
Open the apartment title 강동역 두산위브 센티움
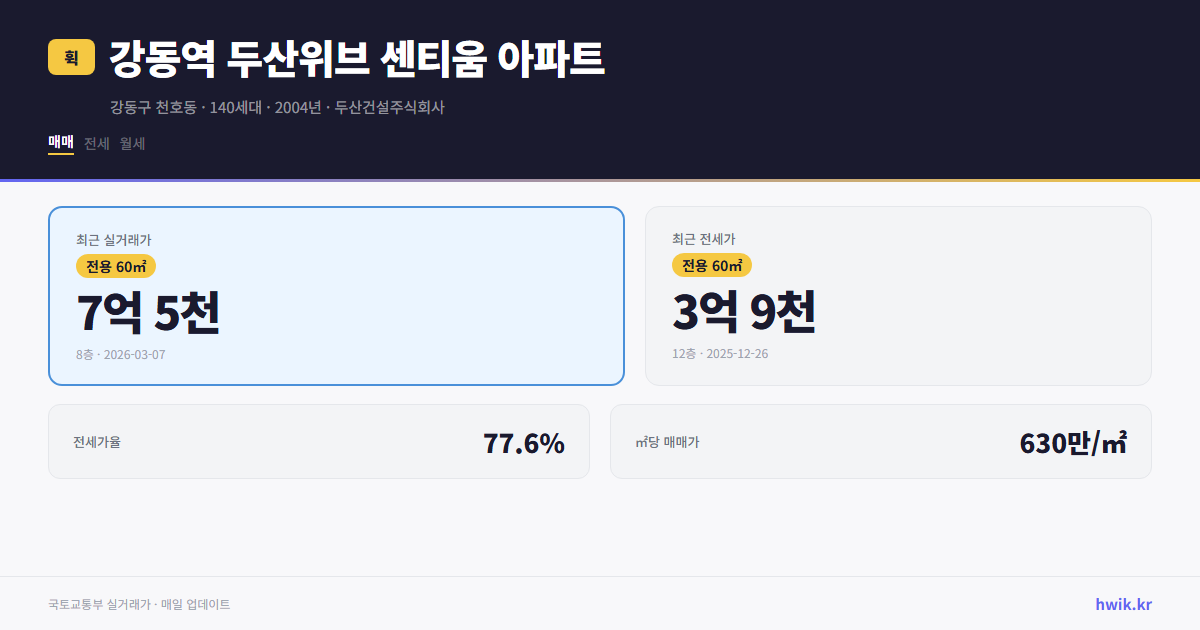point(355,58)
